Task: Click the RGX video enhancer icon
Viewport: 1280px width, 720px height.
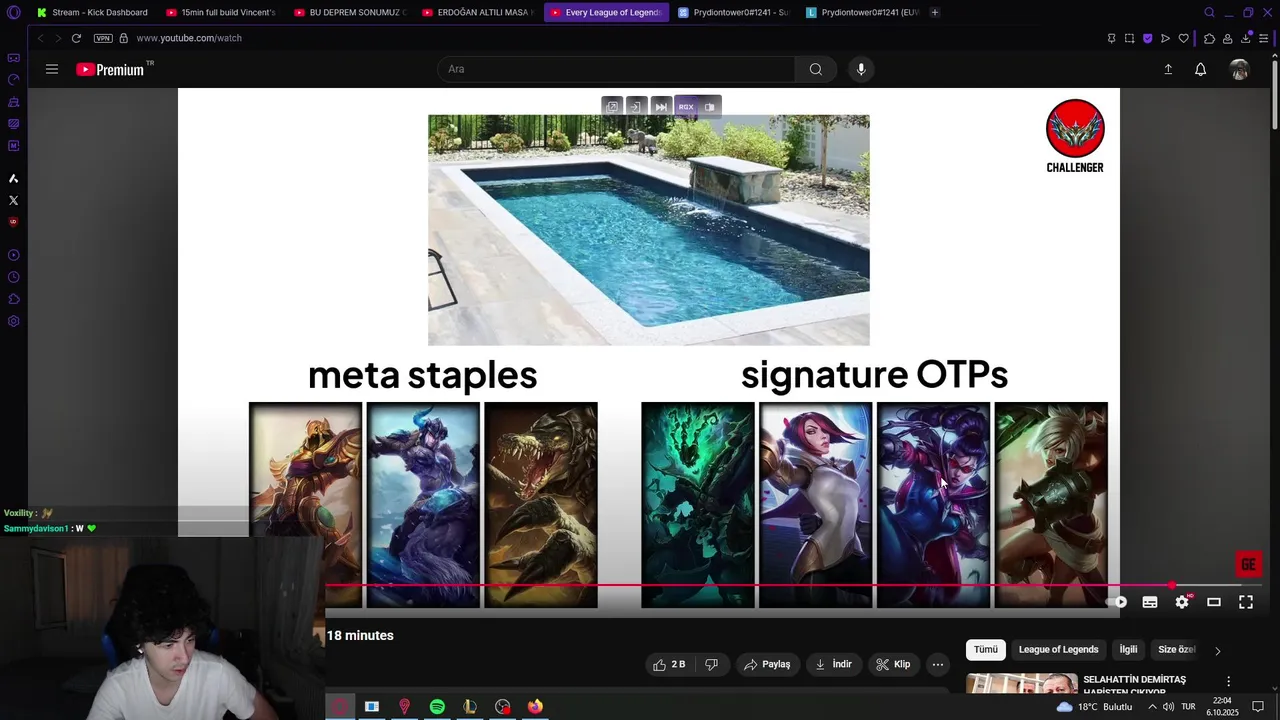Action: (x=686, y=107)
